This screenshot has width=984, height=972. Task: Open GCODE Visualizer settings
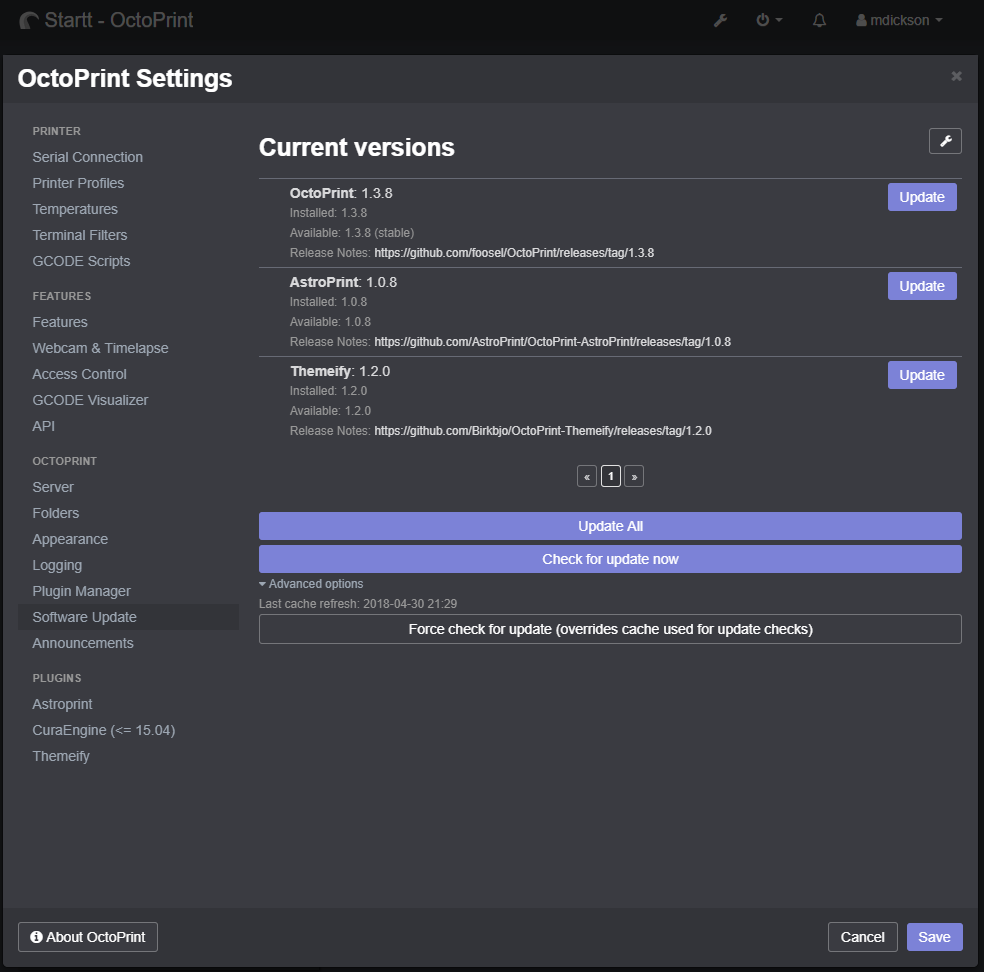point(90,400)
